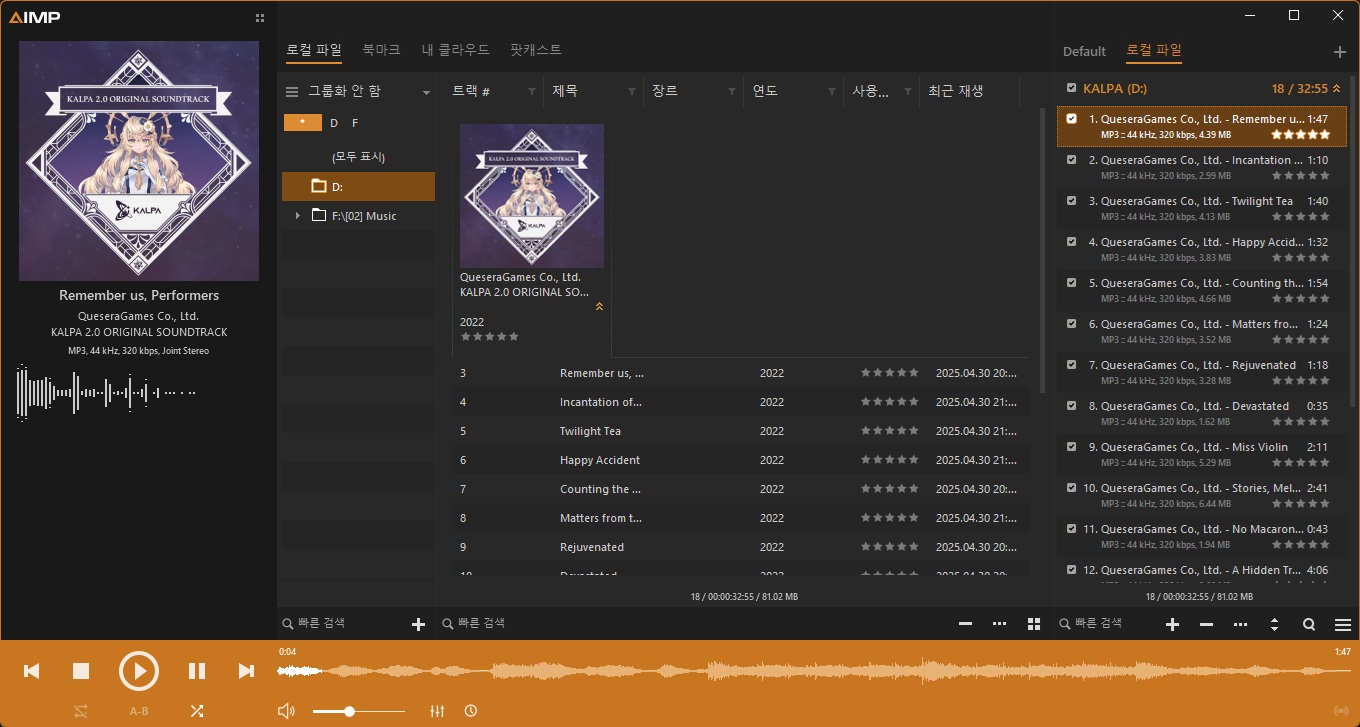Add a folder to the library tree via plus
The image size is (1360, 727).
pyautogui.click(x=419, y=624)
